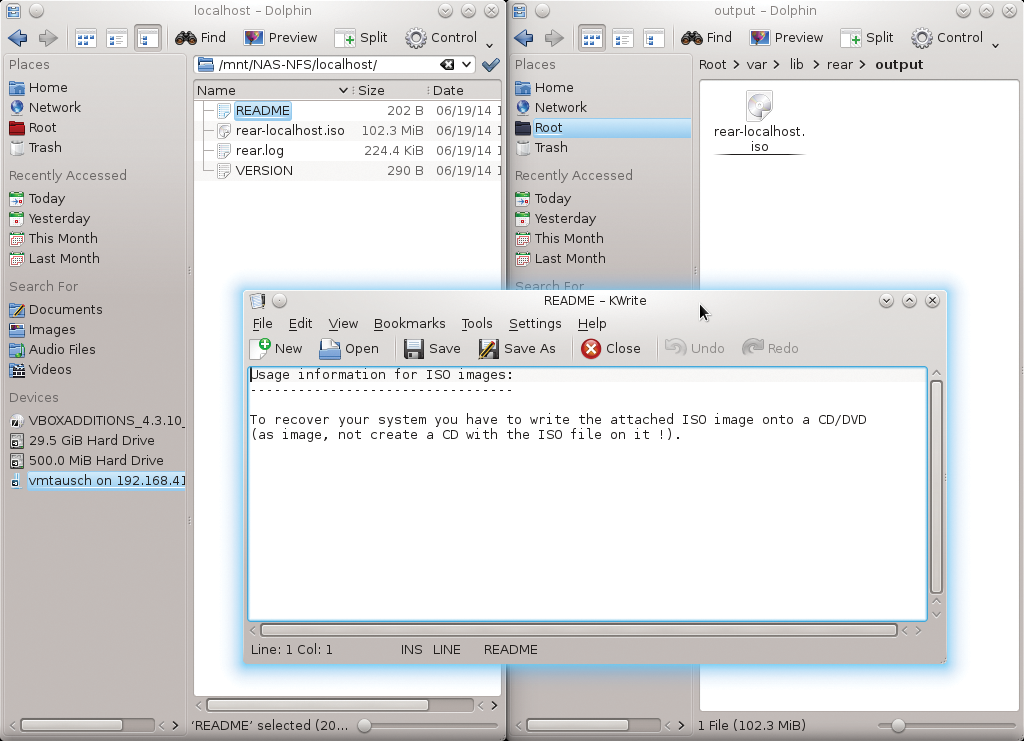
Task: Close document with KWrite Close button
Action: (x=611, y=349)
